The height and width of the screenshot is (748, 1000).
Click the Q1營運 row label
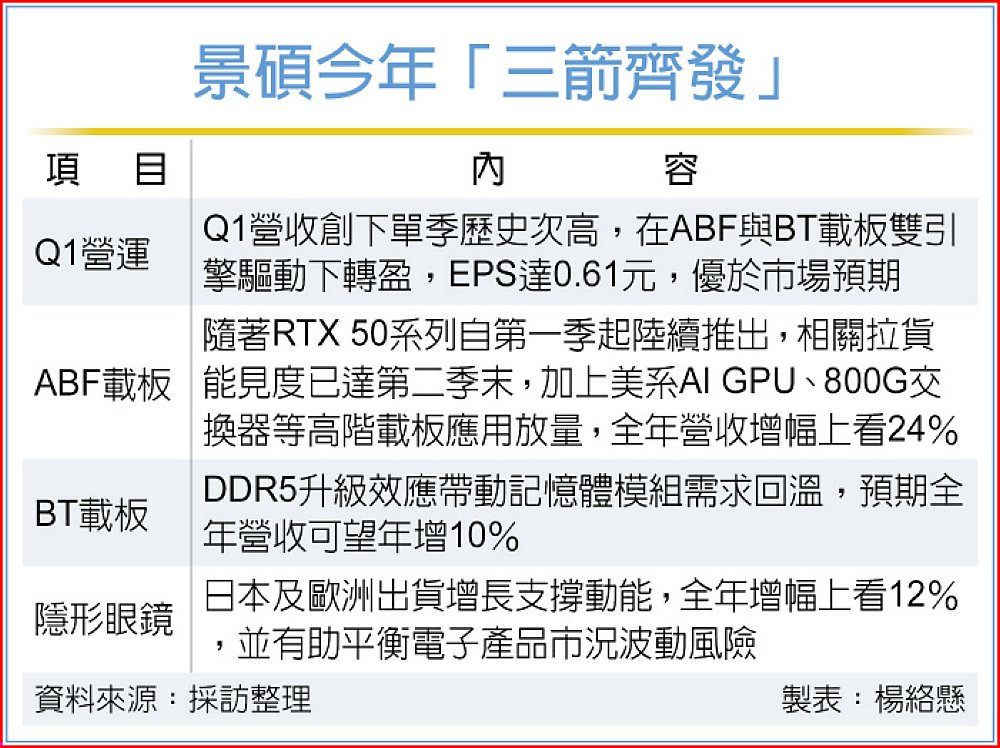point(92,253)
